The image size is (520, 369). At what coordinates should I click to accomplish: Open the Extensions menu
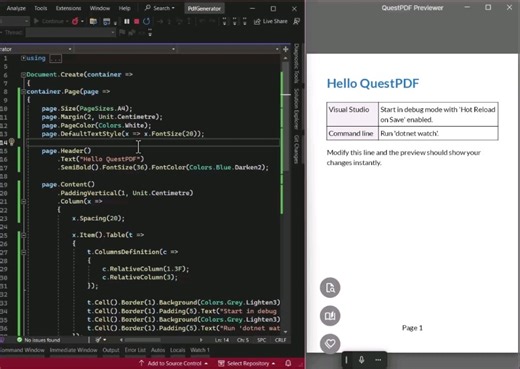point(68,8)
